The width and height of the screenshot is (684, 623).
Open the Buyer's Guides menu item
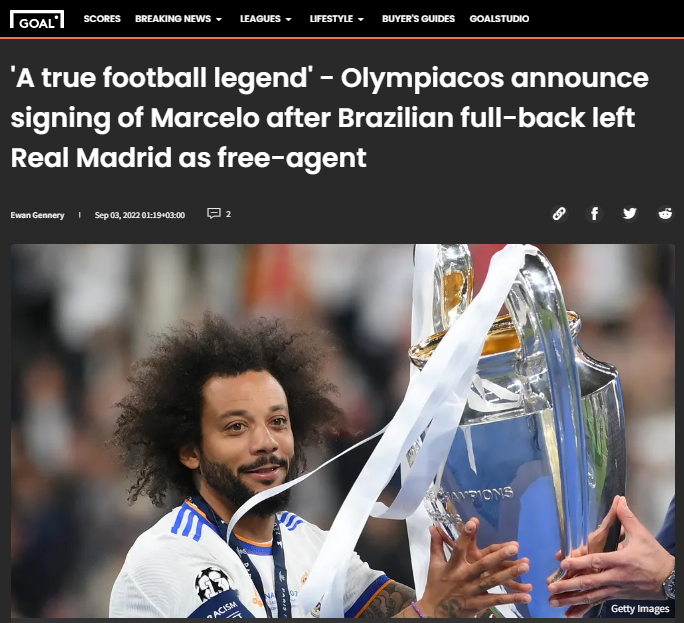(x=418, y=19)
